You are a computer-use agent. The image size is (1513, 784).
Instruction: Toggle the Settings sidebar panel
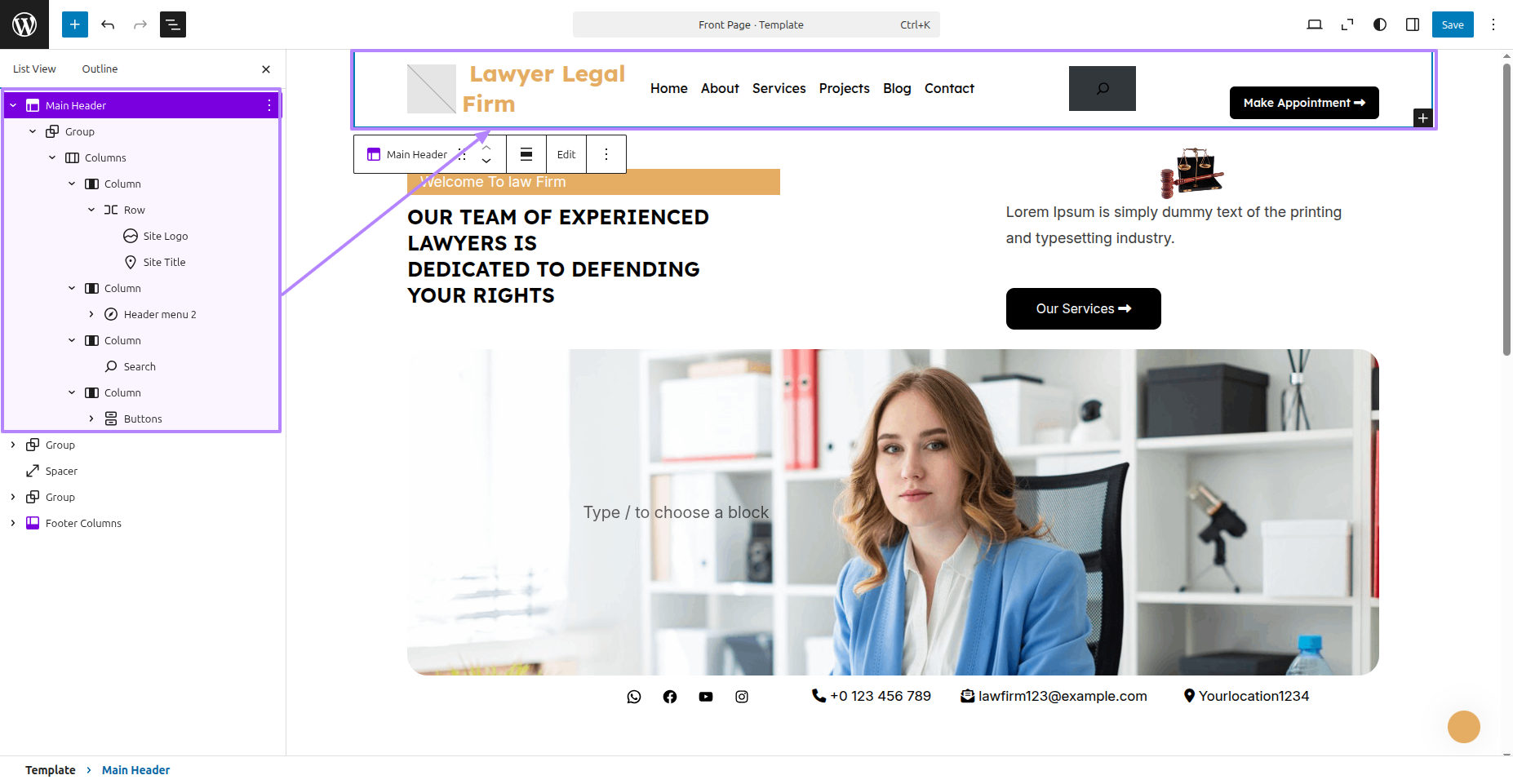coord(1413,24)
